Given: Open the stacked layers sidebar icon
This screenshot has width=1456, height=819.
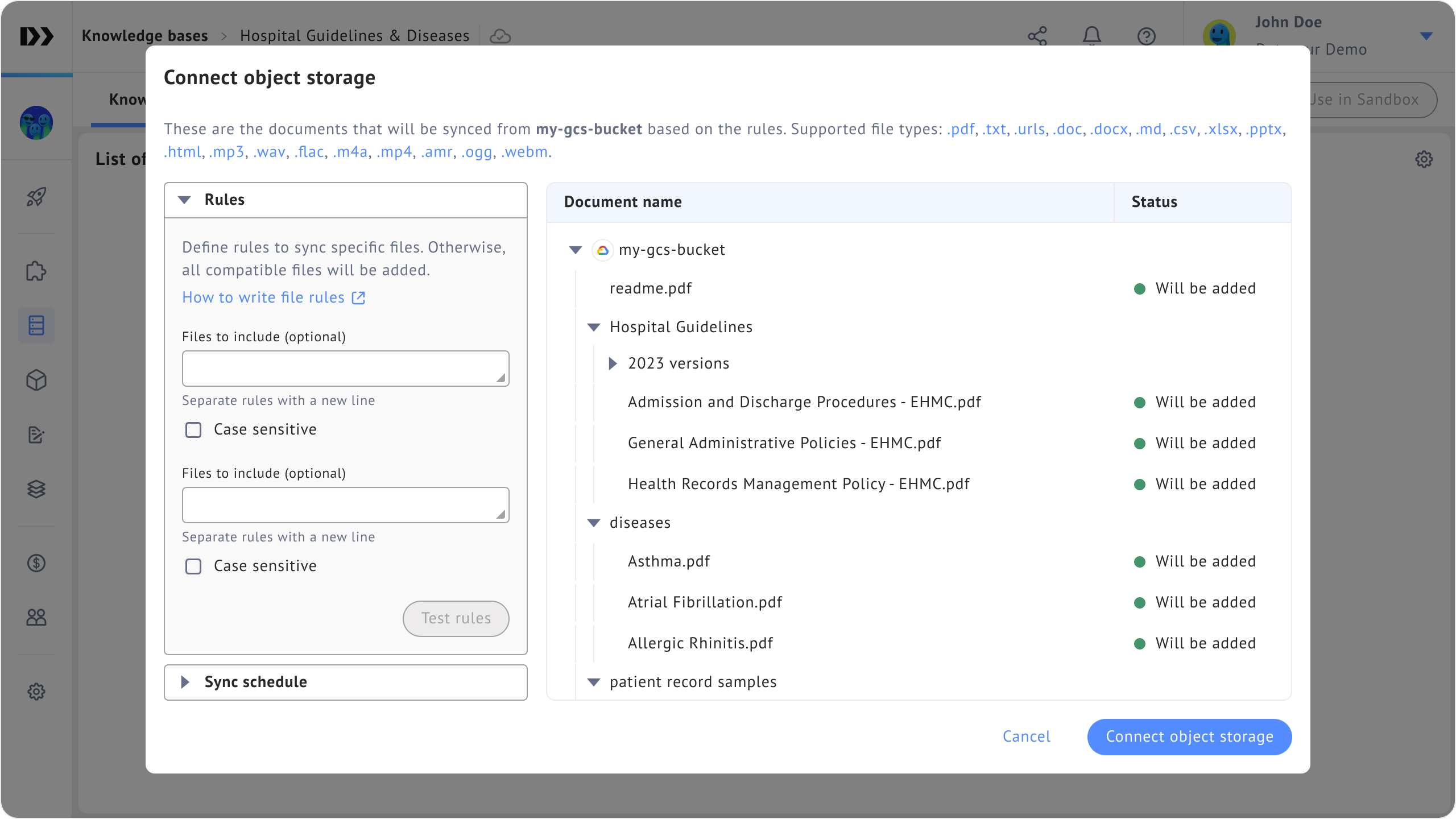Looking at the screenshot, I should click(36, 489).
